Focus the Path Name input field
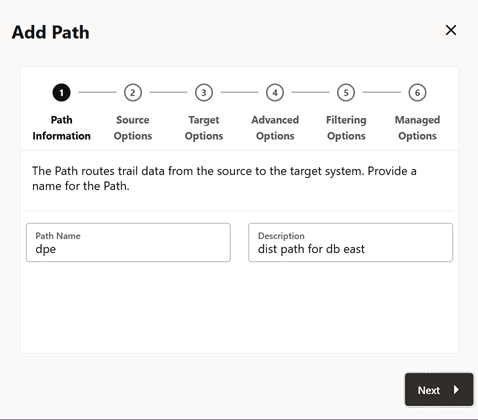The width and height of the screenshot is (478, 420). [128, 242]
